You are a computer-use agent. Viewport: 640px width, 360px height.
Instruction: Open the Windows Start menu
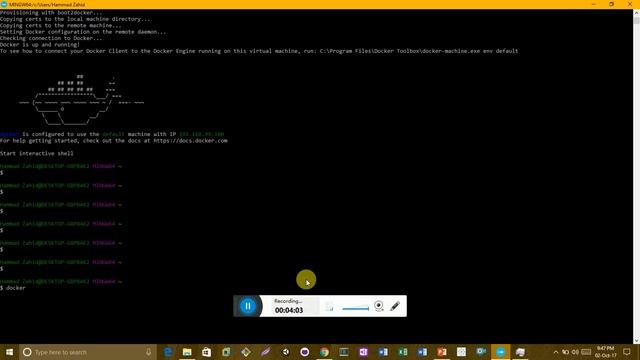point(9,352)
